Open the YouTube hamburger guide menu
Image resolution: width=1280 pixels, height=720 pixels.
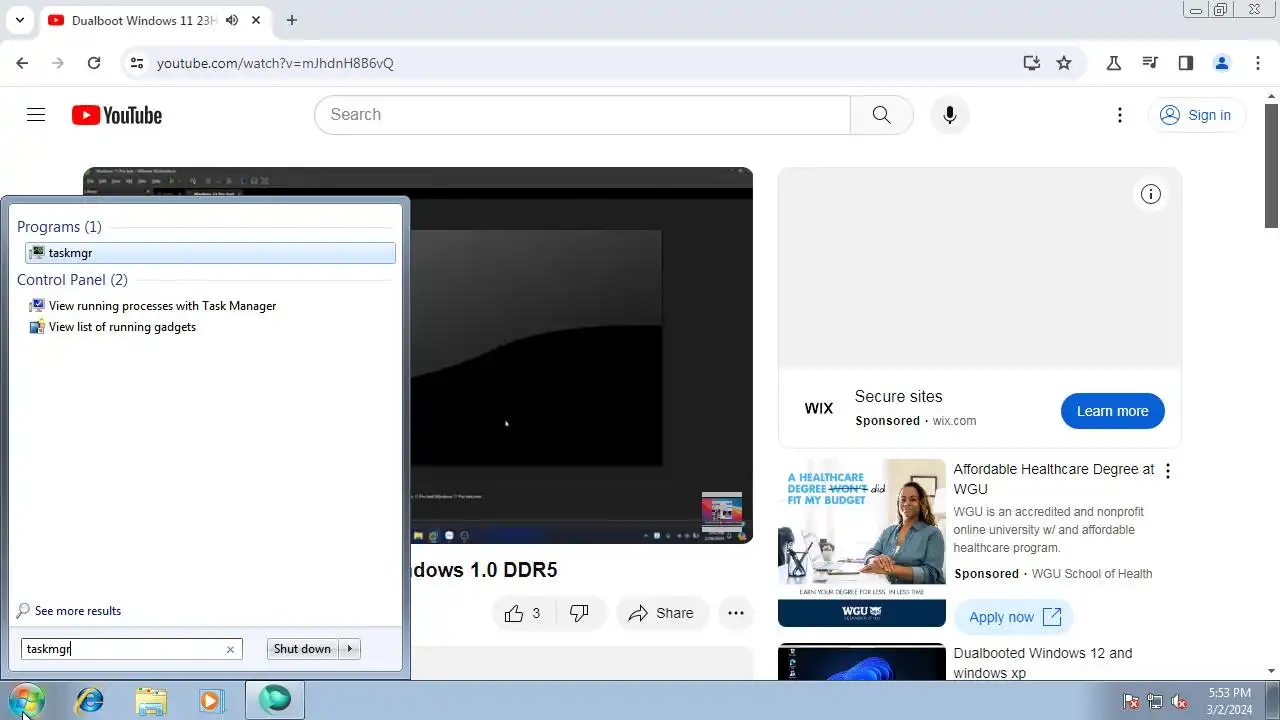pos(36,115)
